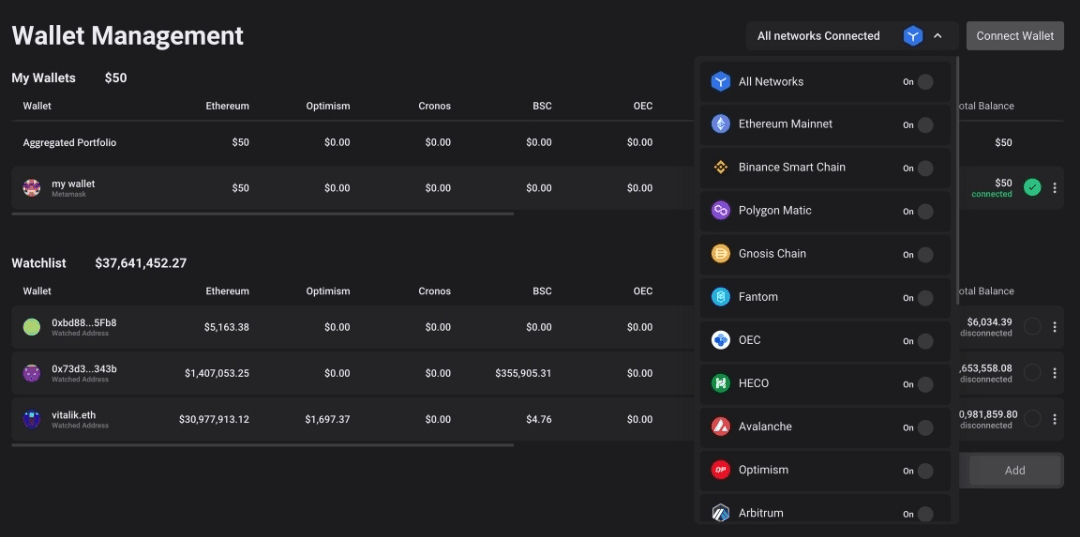Click the Binance Smart Chain logo icon

[x=720, y=167]
